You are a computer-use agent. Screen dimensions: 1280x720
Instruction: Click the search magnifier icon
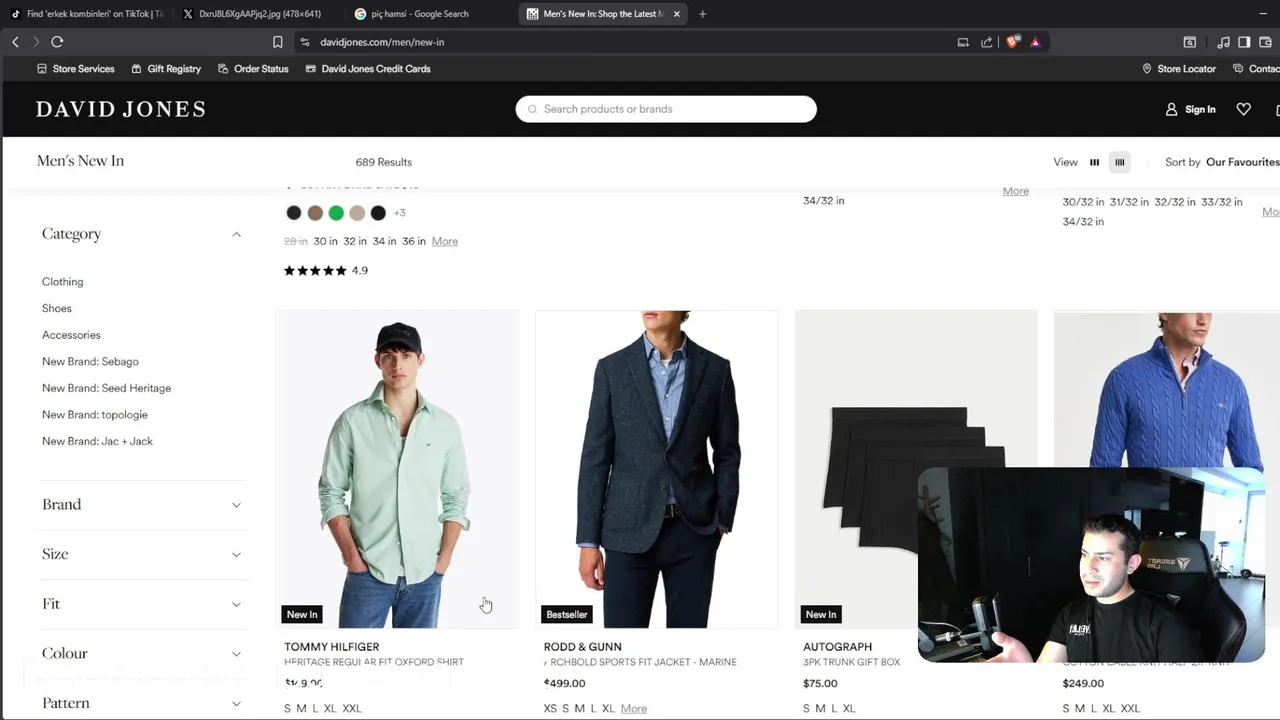pyautogui.click(x=532, y=109)
